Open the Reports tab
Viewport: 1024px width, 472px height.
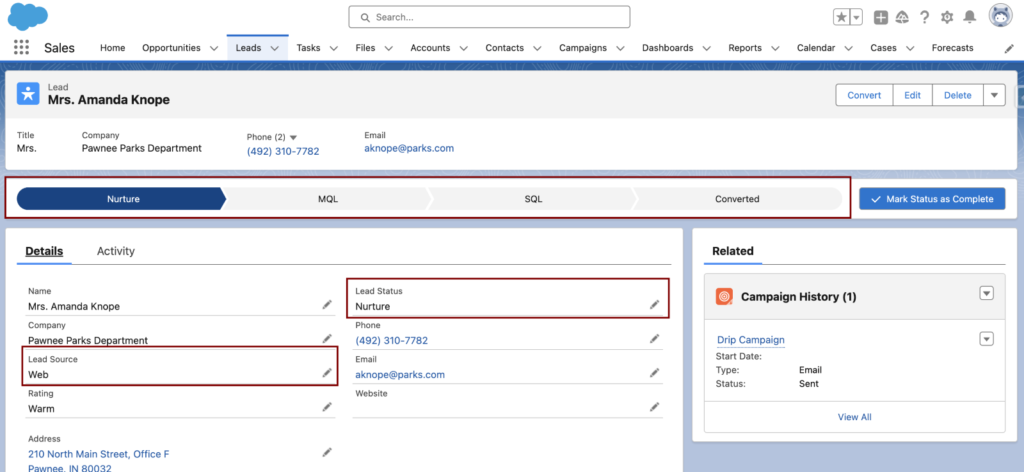[x=744, y=48]
